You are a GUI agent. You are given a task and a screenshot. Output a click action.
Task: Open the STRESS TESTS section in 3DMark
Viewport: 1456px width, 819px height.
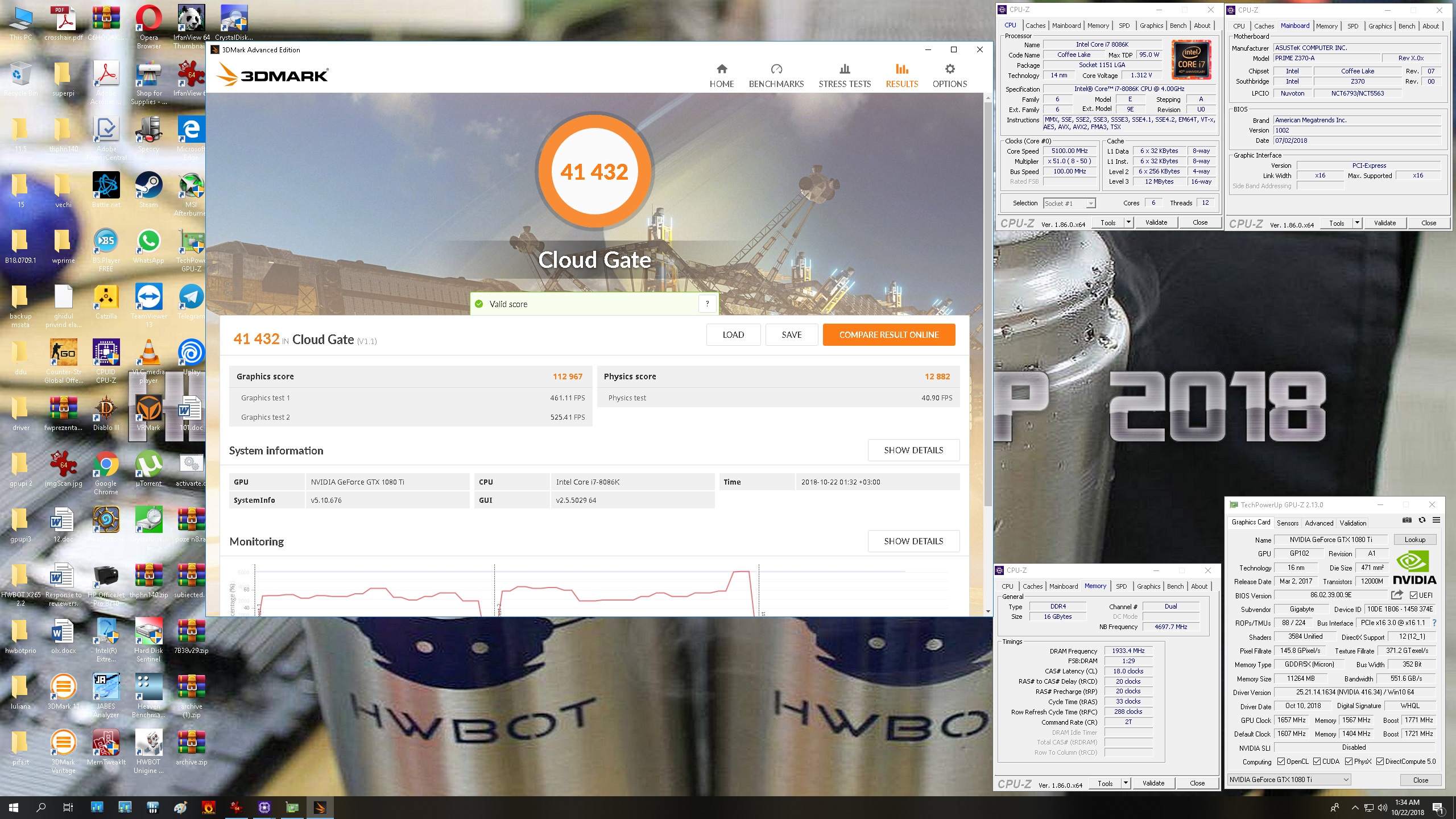[x=844, y=76]
